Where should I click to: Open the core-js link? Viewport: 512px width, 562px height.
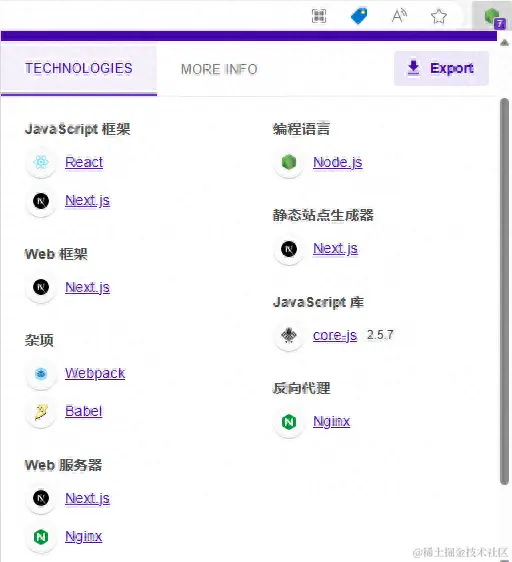[x=335, y=335]
